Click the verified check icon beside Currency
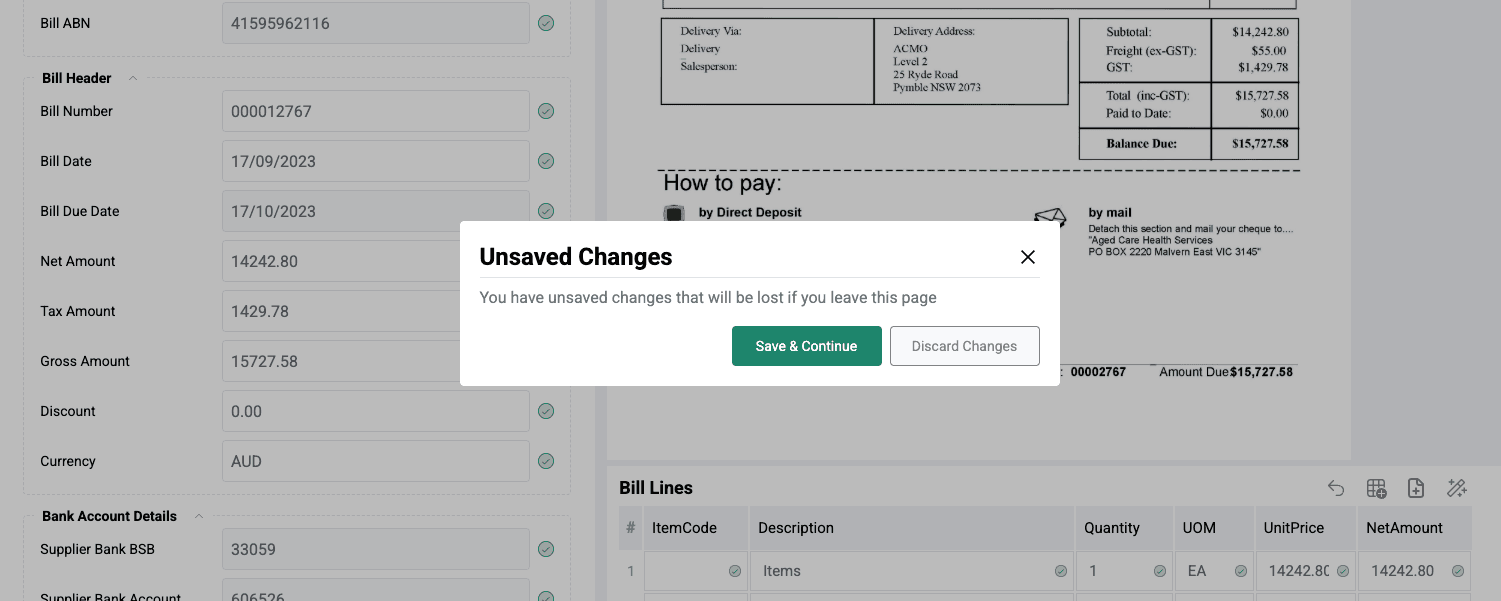Viewport: 1501px width, 601px height. [x=546, y=461]
